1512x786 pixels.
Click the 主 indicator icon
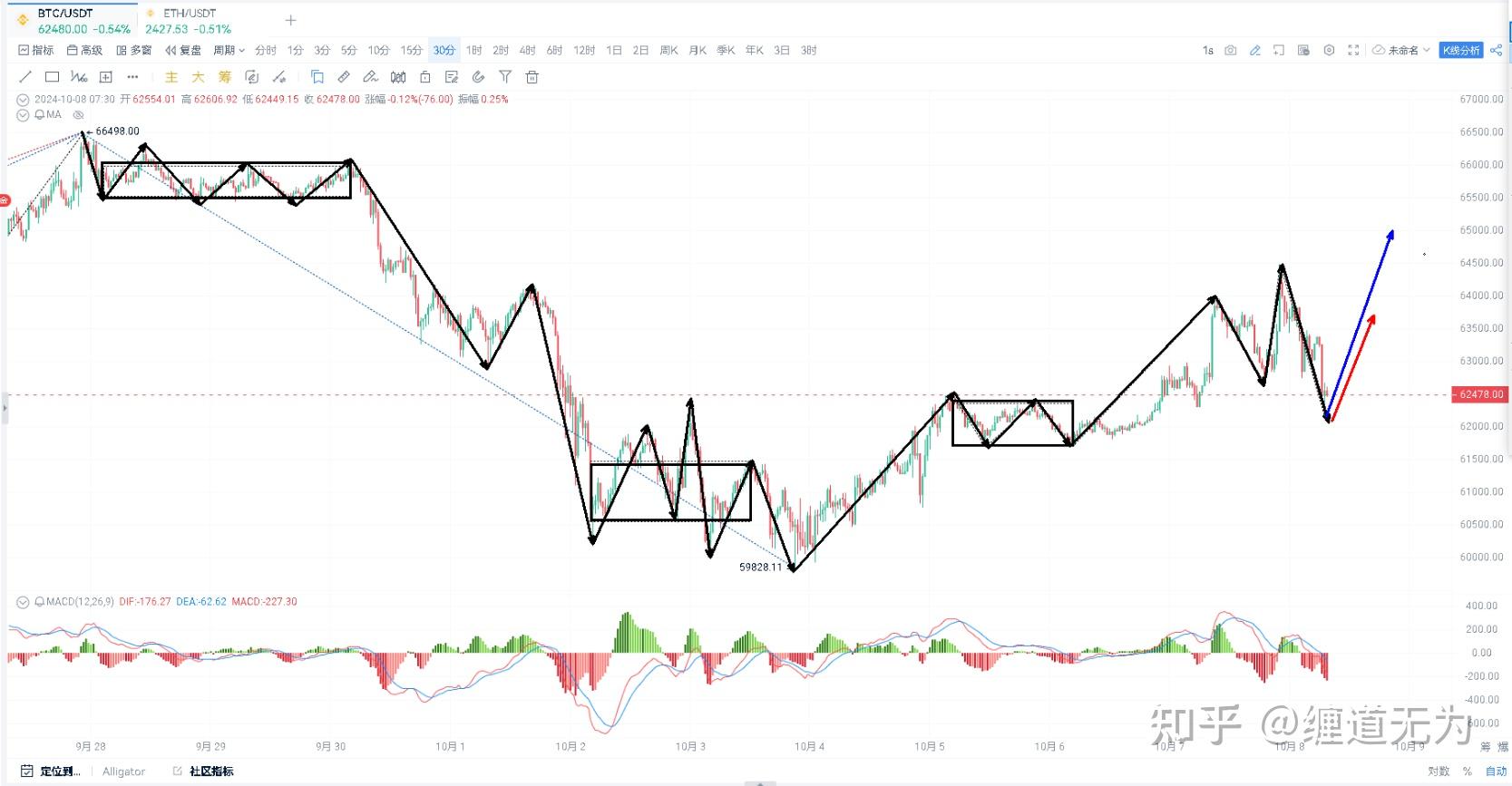pyautogui.click(x=171, y=77)
